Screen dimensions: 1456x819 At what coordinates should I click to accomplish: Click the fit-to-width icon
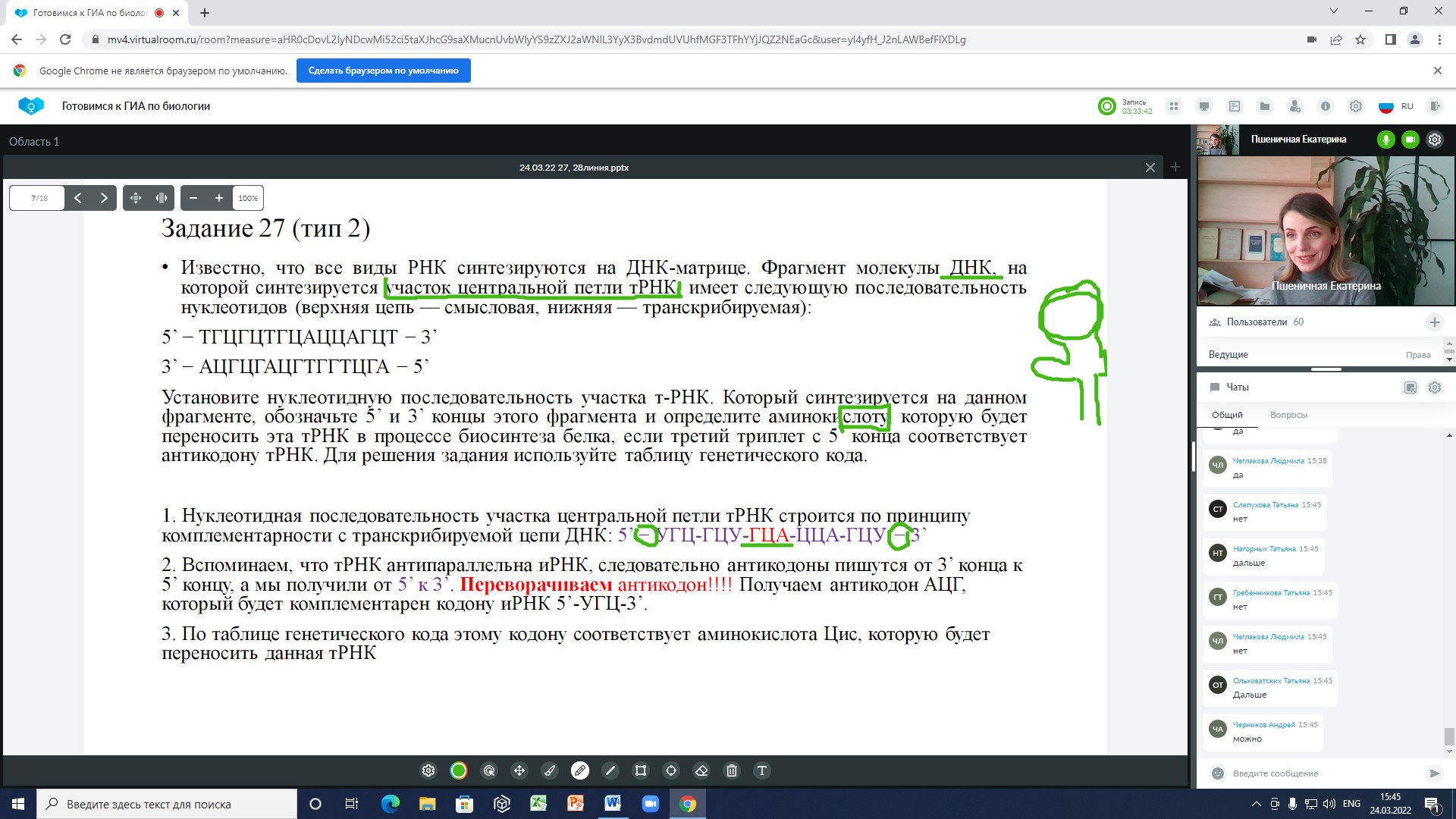coord(162,198)
